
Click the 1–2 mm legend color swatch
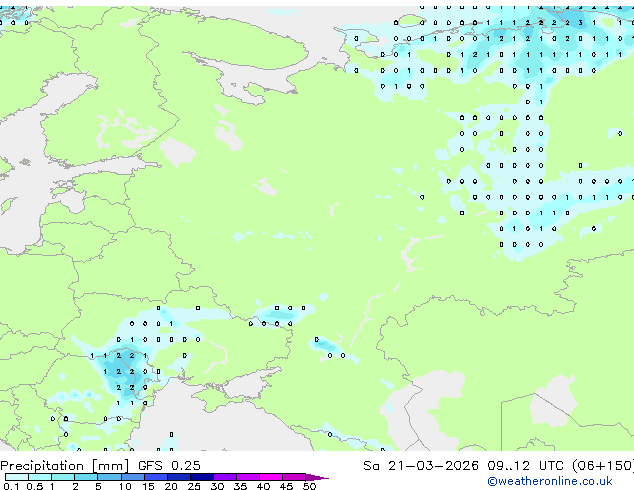(x=63, y=477)
